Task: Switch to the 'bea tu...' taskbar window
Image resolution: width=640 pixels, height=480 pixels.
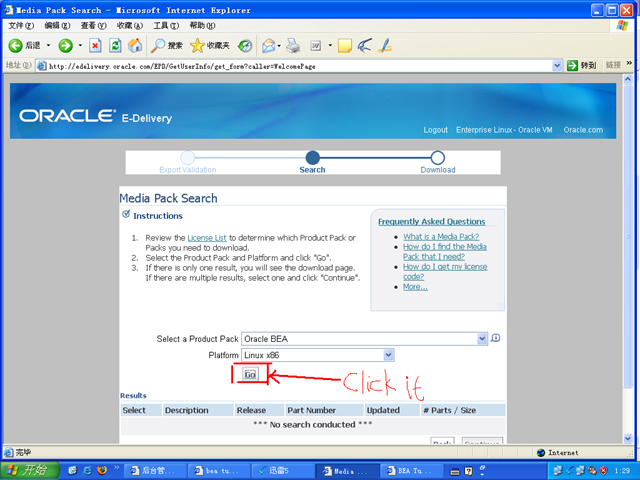Action: click(219, 471)
